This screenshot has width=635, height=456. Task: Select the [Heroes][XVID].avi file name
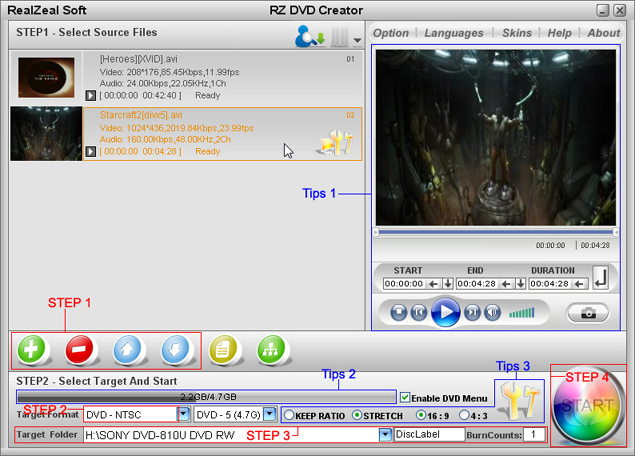coord(139,59)
